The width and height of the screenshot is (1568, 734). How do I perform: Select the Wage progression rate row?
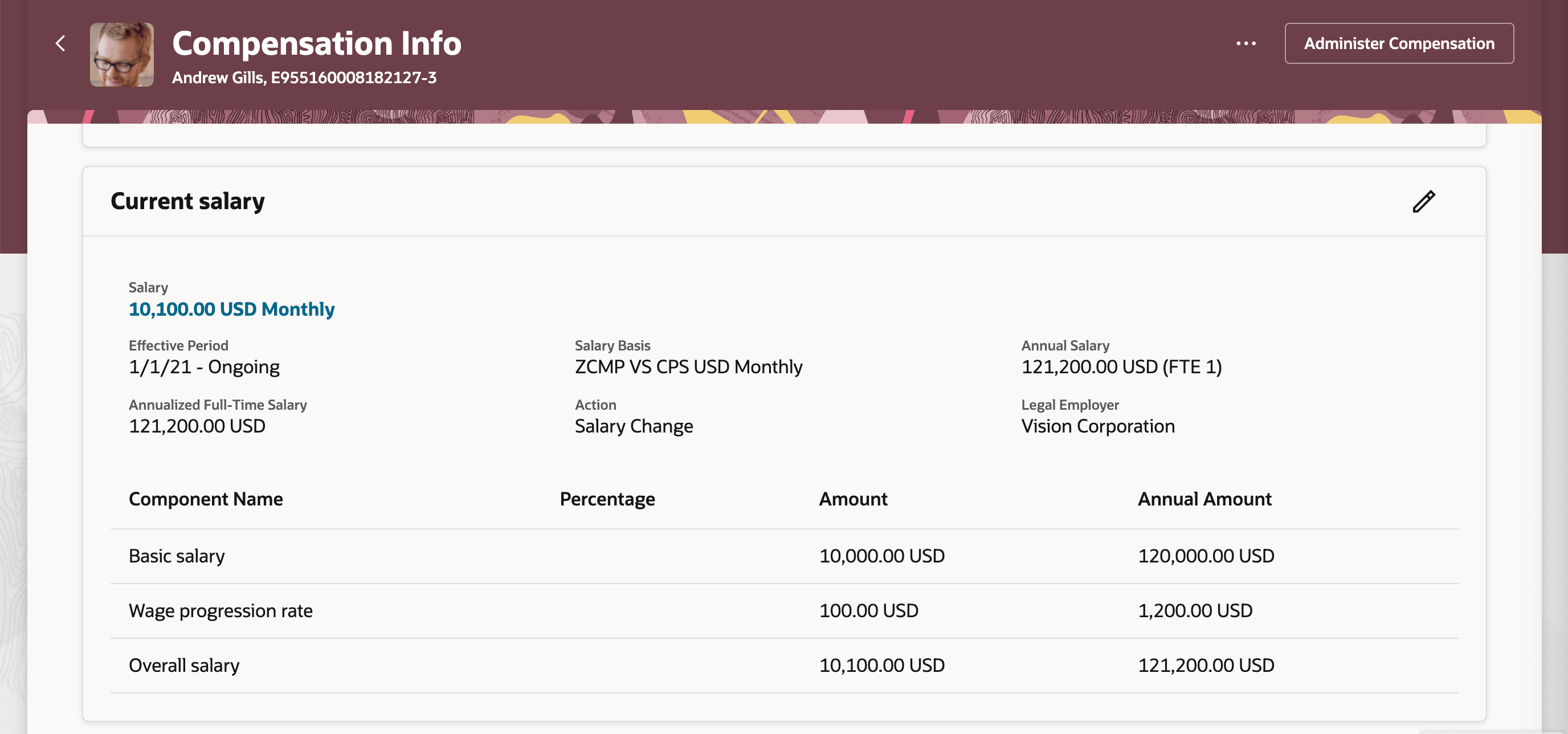(220, 610)
